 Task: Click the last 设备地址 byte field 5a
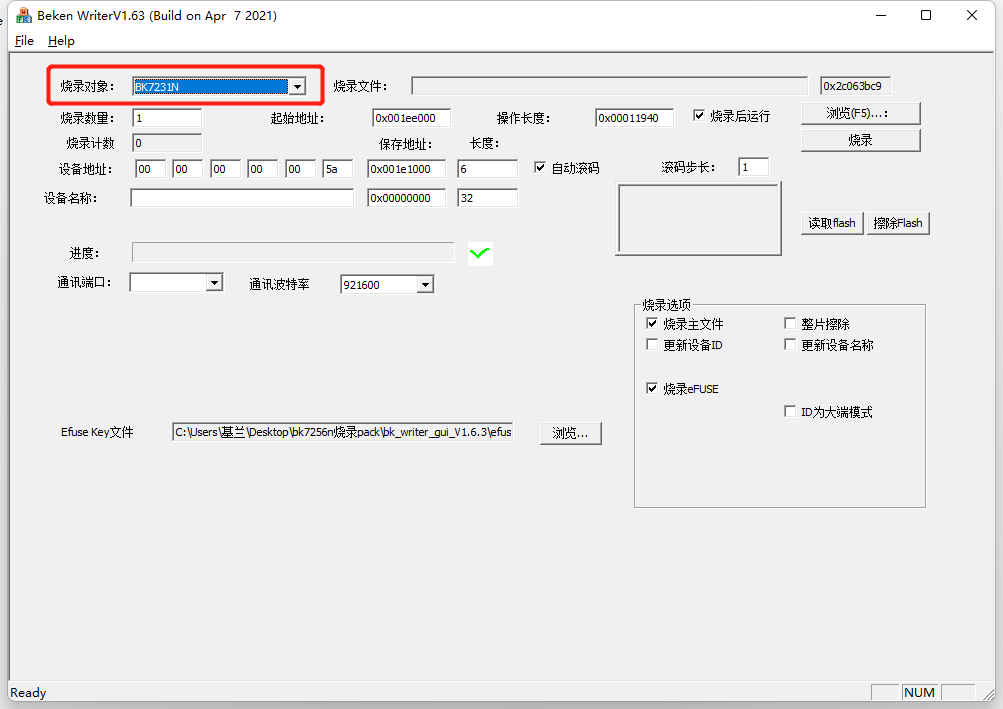(x=338, y=169)
